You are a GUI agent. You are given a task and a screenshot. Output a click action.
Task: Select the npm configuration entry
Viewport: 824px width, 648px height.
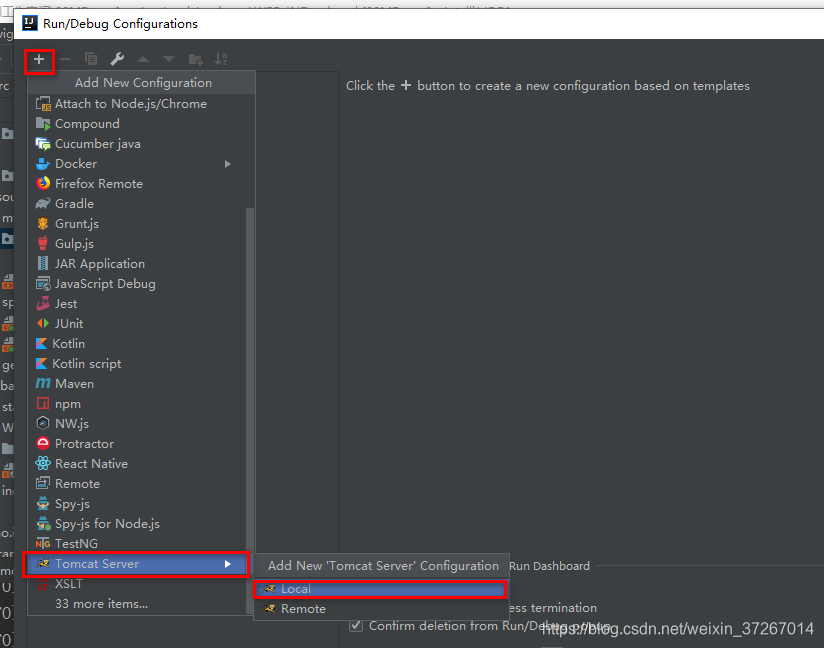tap(137, 404)
